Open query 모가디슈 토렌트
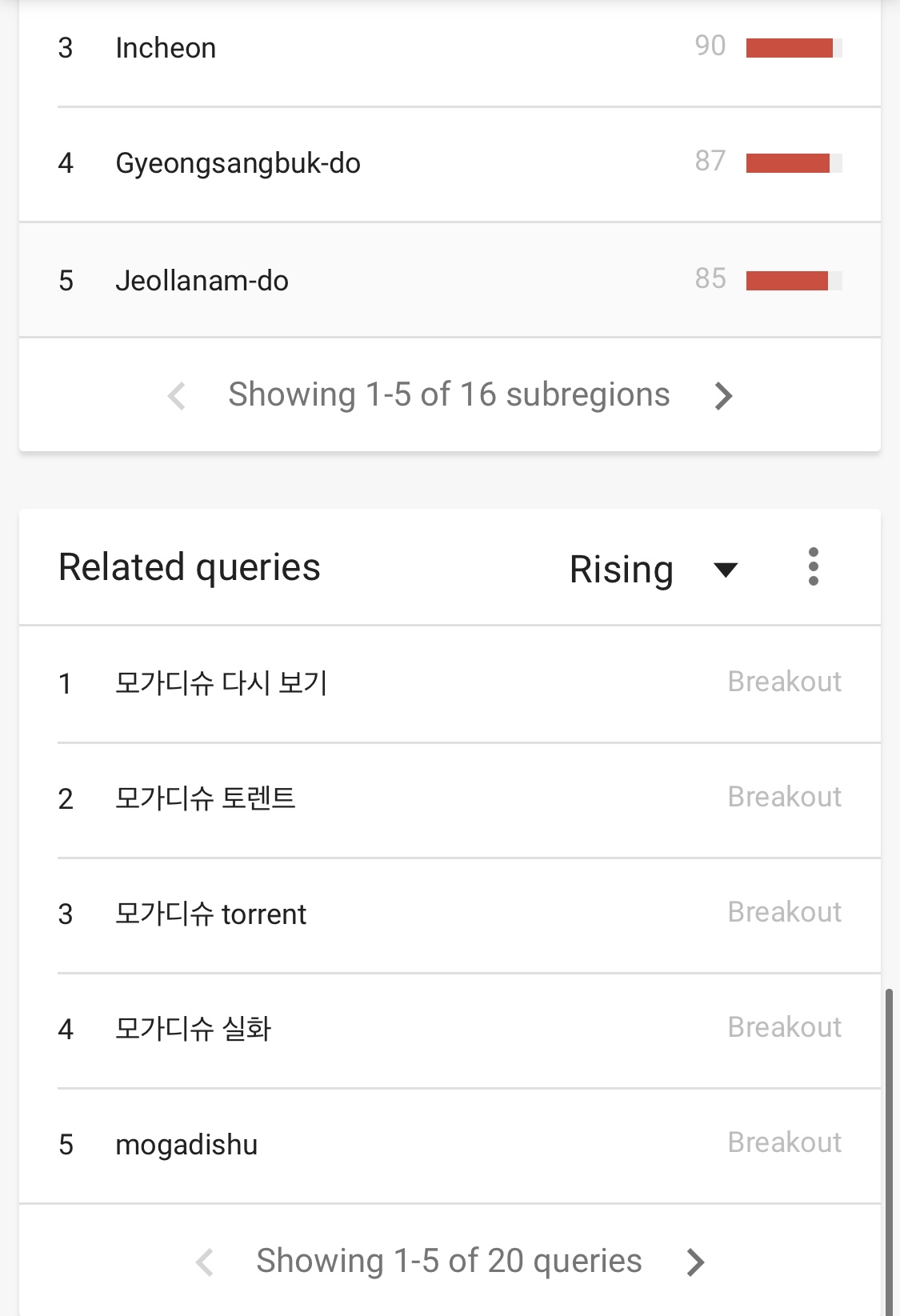The width and height of the screenshot is (900, 1316). [206, 798]
